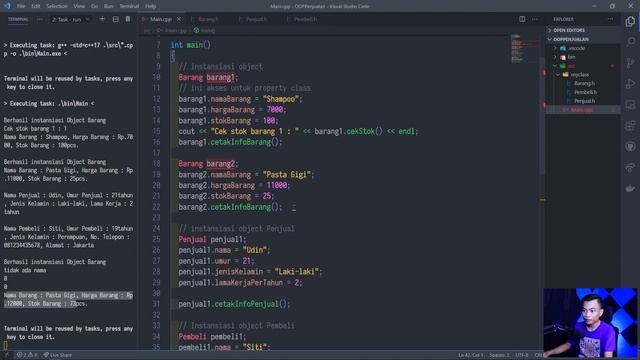Switch to the Penjual.h editor tab

[256, 19]
